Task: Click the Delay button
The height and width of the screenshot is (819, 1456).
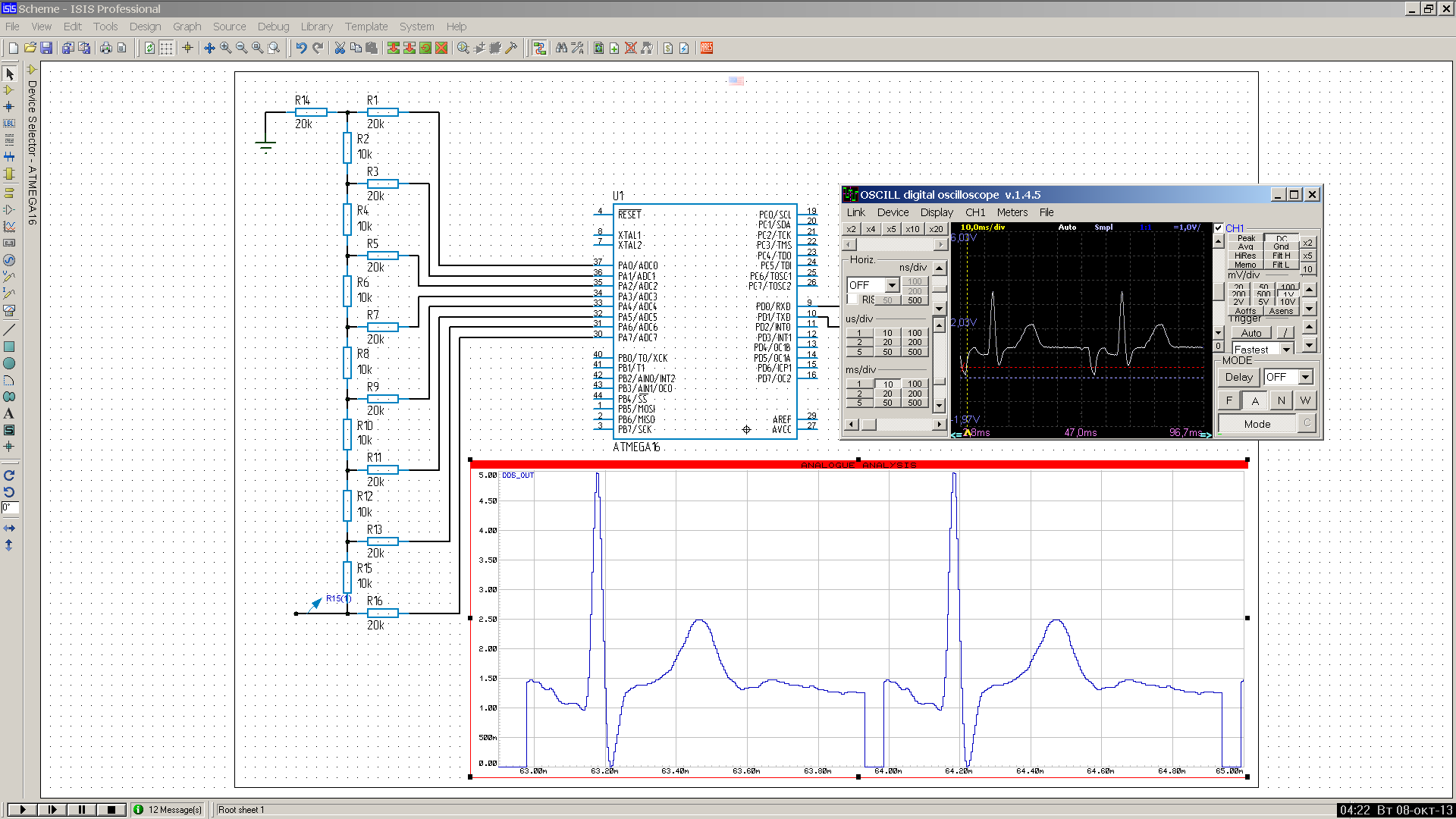Action: [1238, 377]
